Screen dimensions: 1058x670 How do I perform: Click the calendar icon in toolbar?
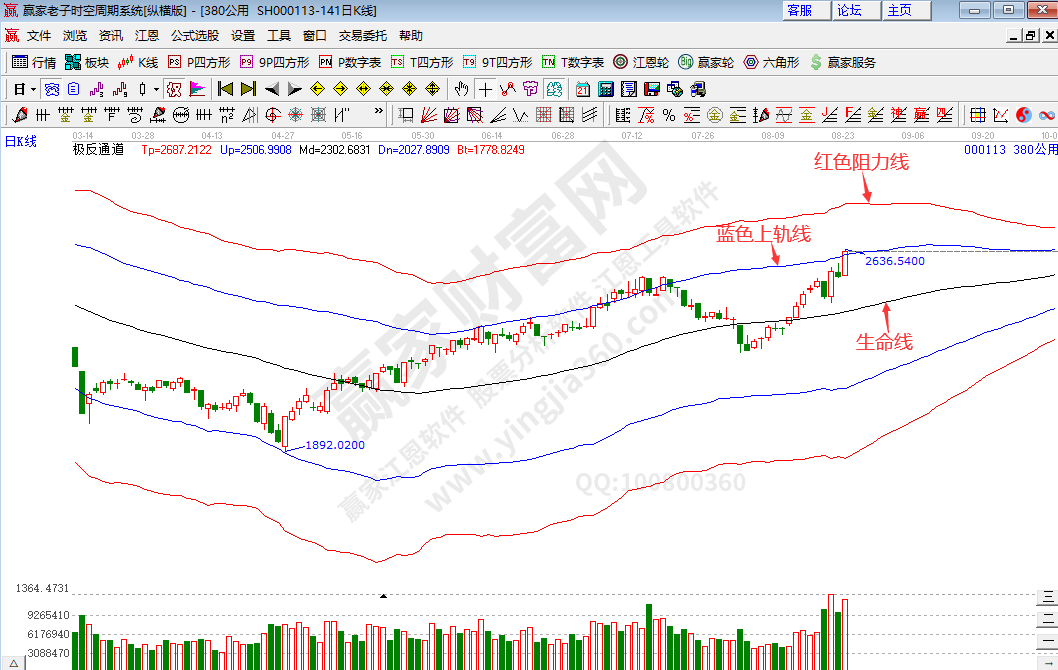tap(581, 89)
